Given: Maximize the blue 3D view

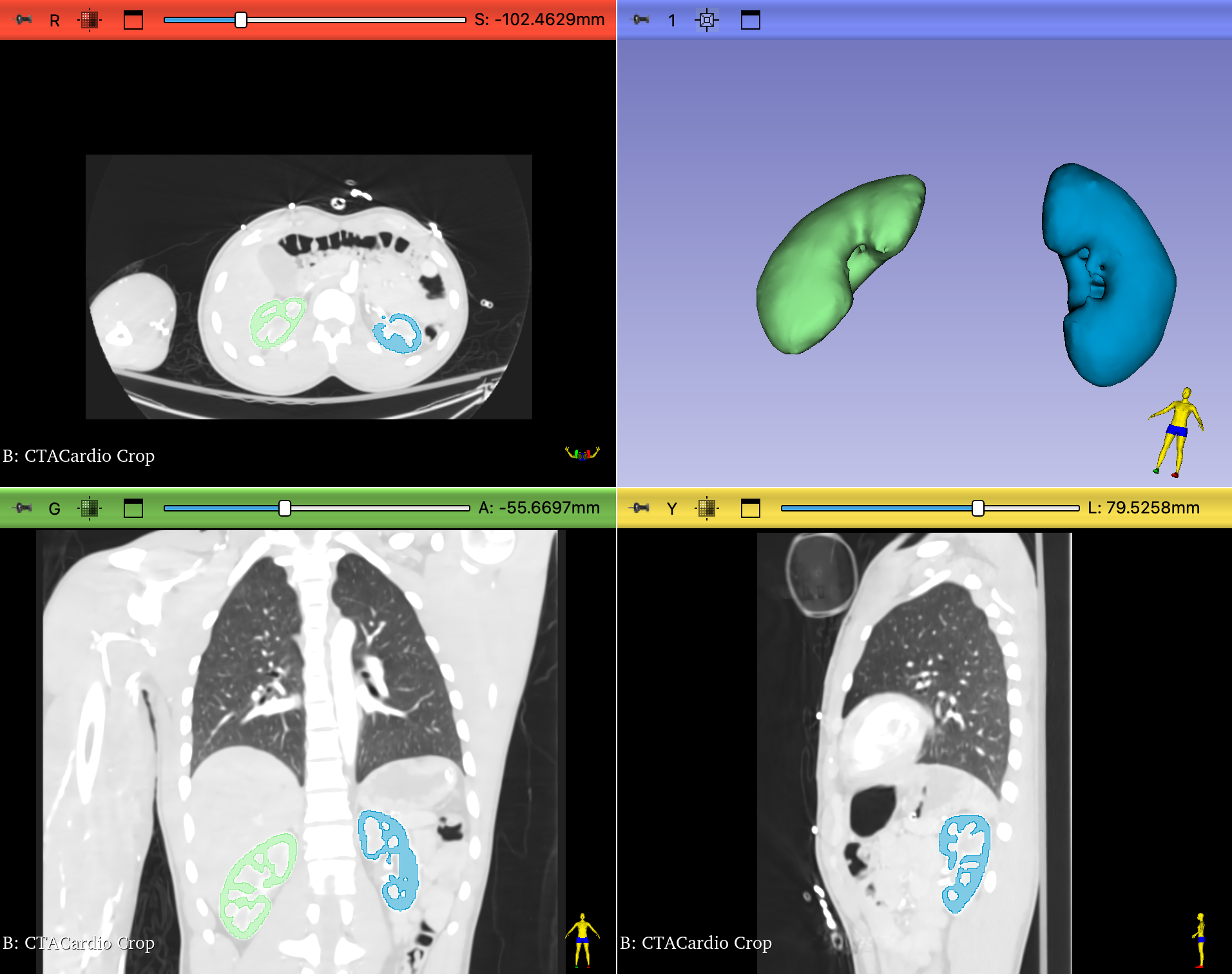Looking at the screenshot, I should 751,19.
